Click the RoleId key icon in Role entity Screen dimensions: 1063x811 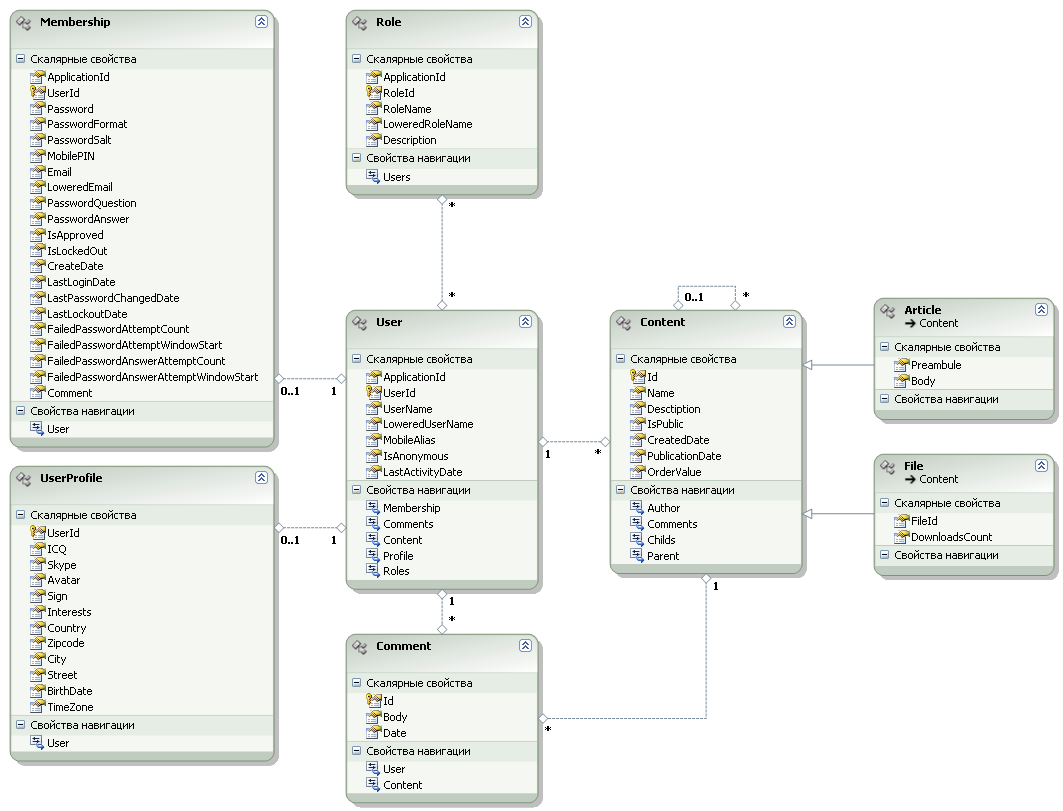pos(374,93)
